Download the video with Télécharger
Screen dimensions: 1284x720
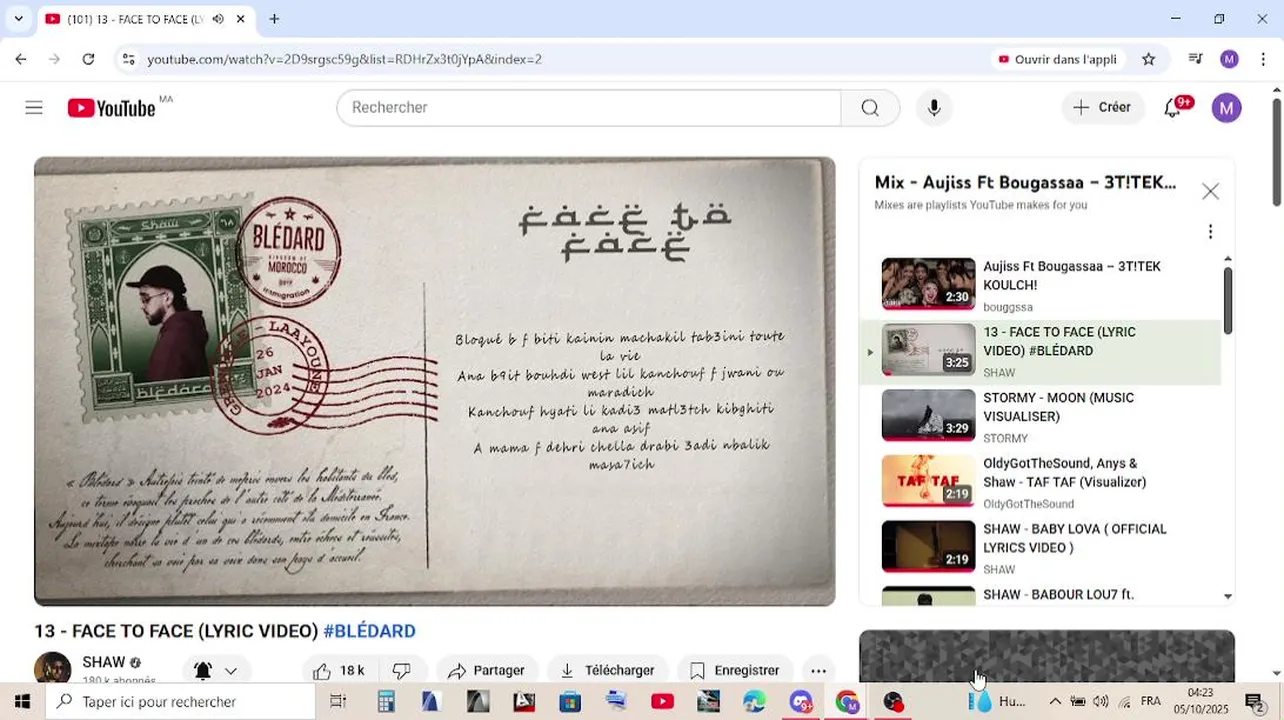coord(608,671)
